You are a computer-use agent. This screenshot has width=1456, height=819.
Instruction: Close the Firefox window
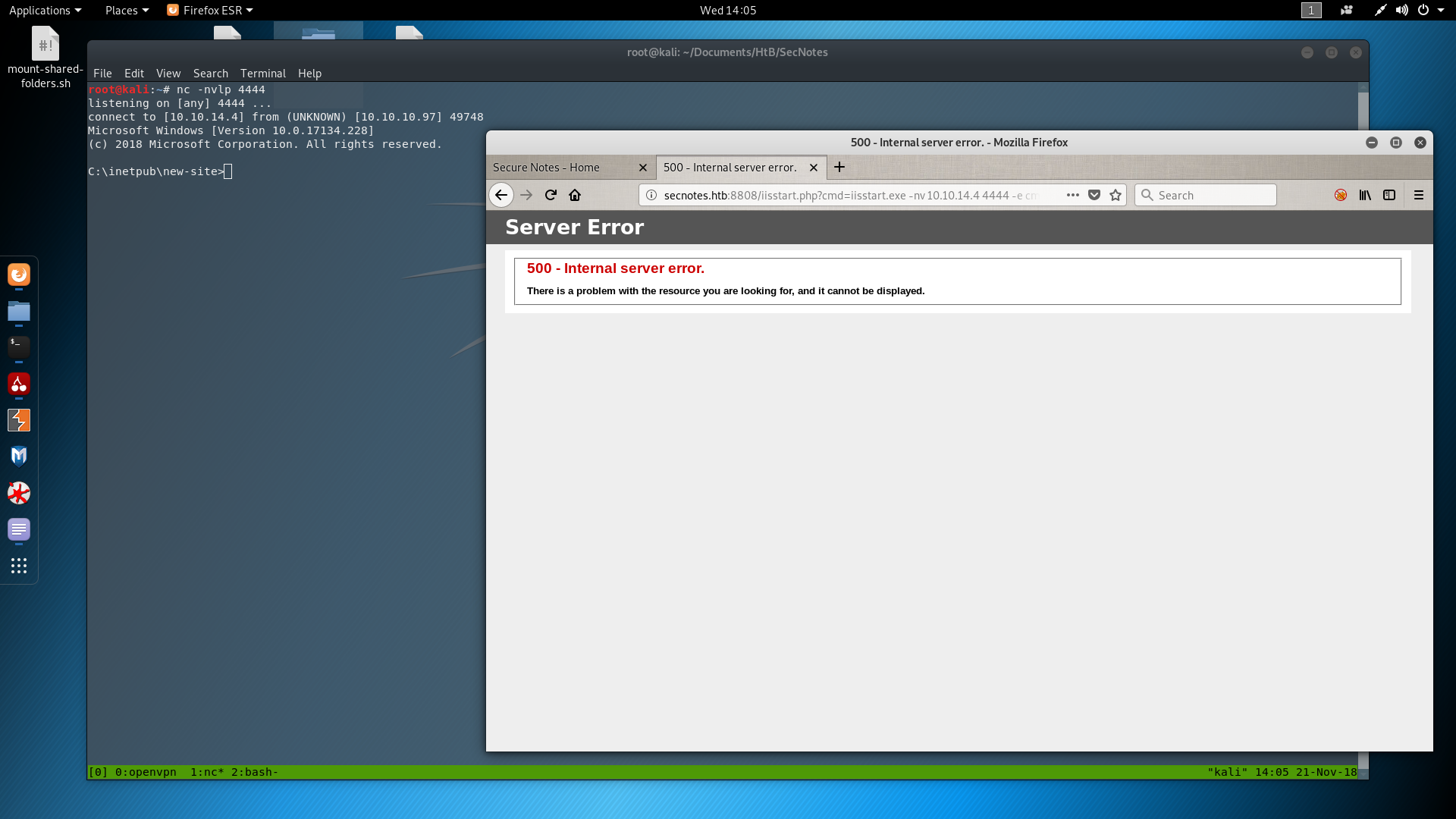click(1420, 143)
